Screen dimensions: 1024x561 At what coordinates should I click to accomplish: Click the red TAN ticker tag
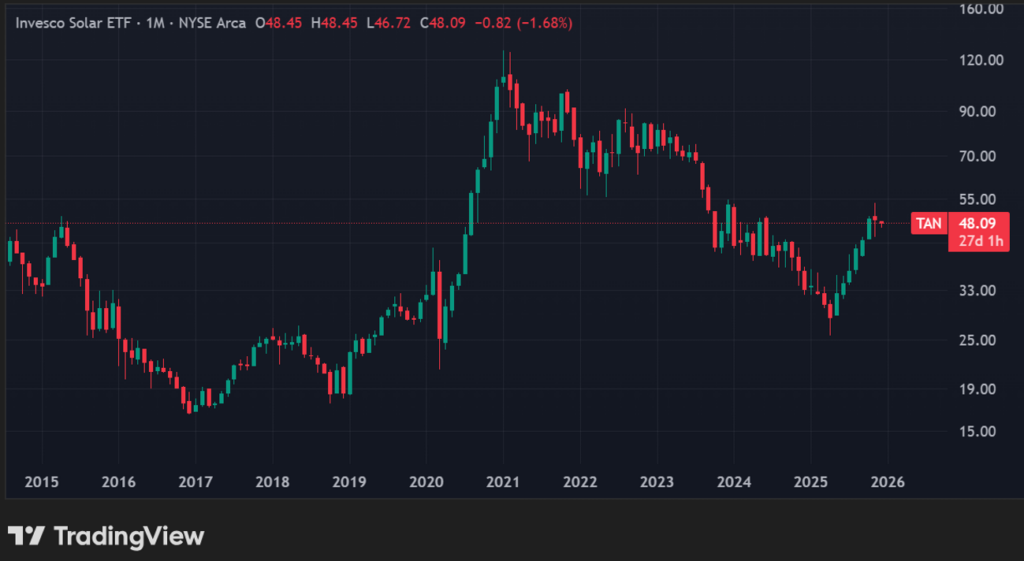click(929, 224)
